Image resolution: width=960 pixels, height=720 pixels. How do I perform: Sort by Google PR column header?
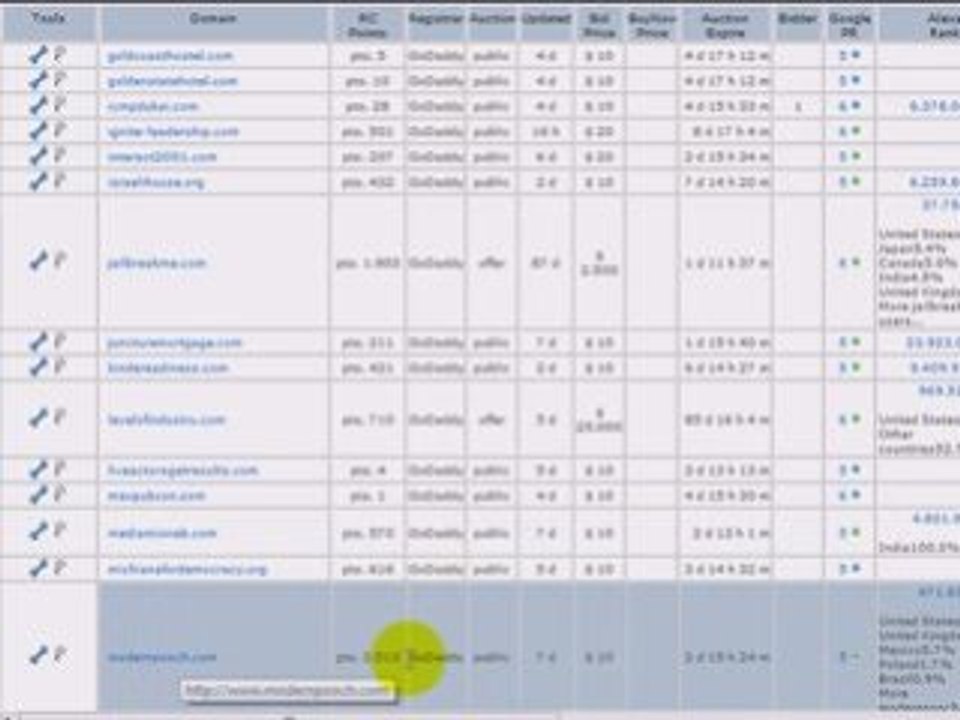(x=850, y=25)
